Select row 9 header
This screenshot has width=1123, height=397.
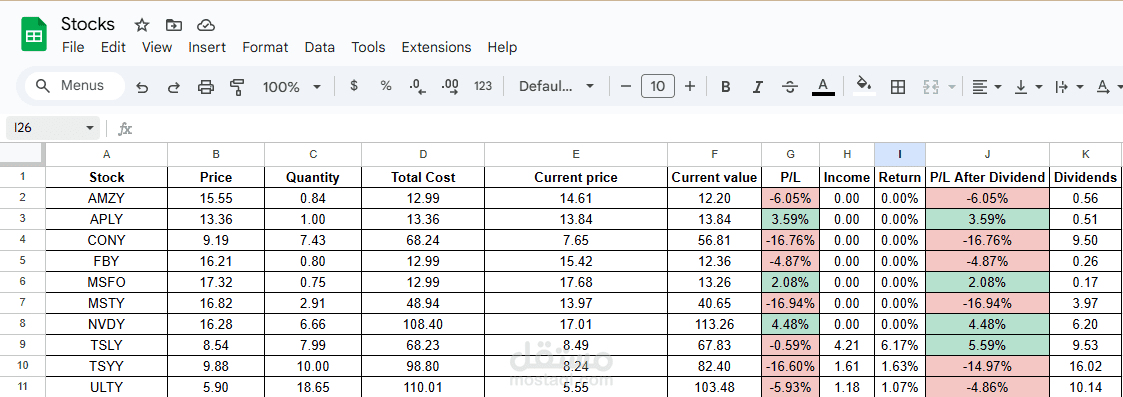pyautogui.click(x=22, y=345)
